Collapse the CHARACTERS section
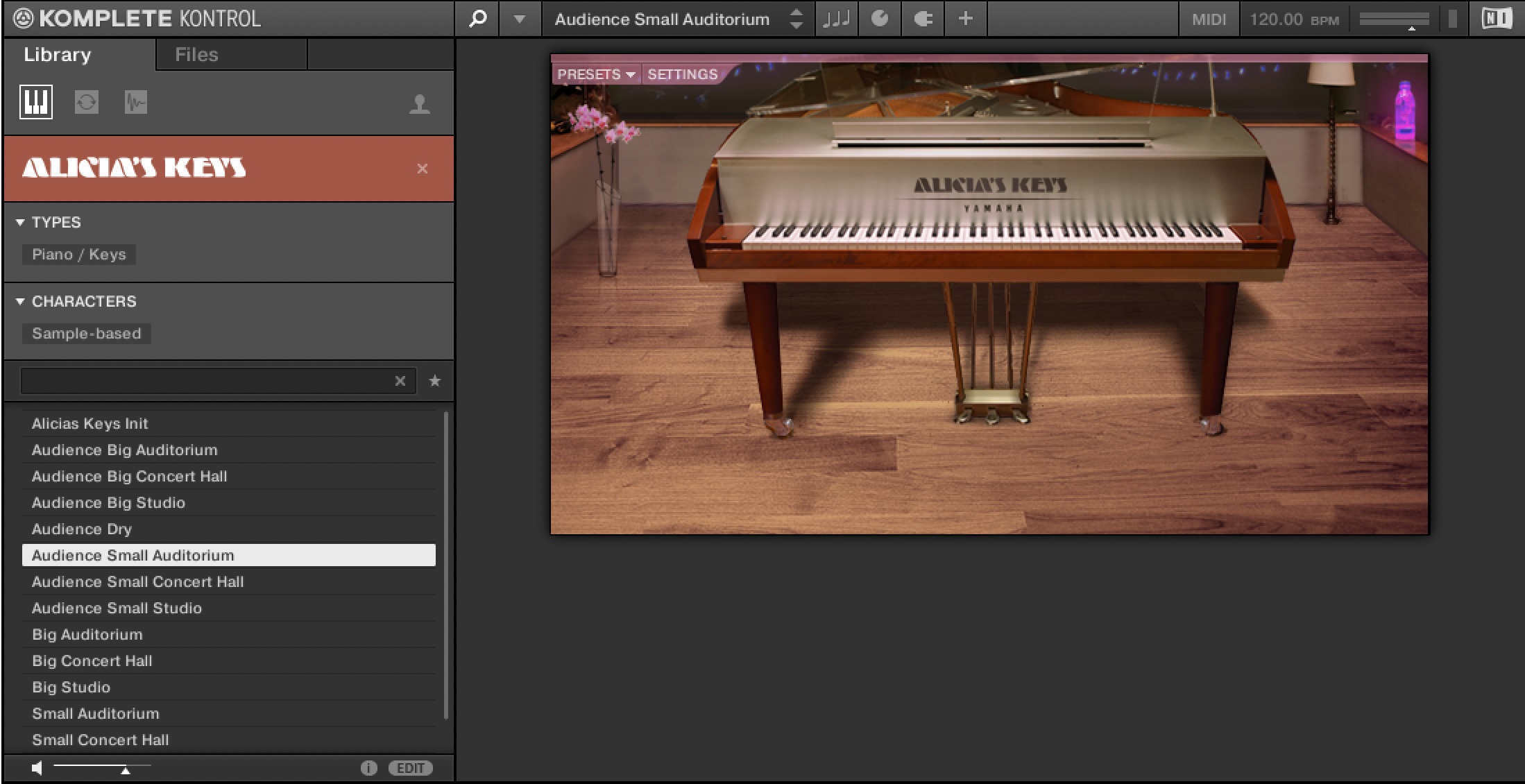 pos(20,302)
